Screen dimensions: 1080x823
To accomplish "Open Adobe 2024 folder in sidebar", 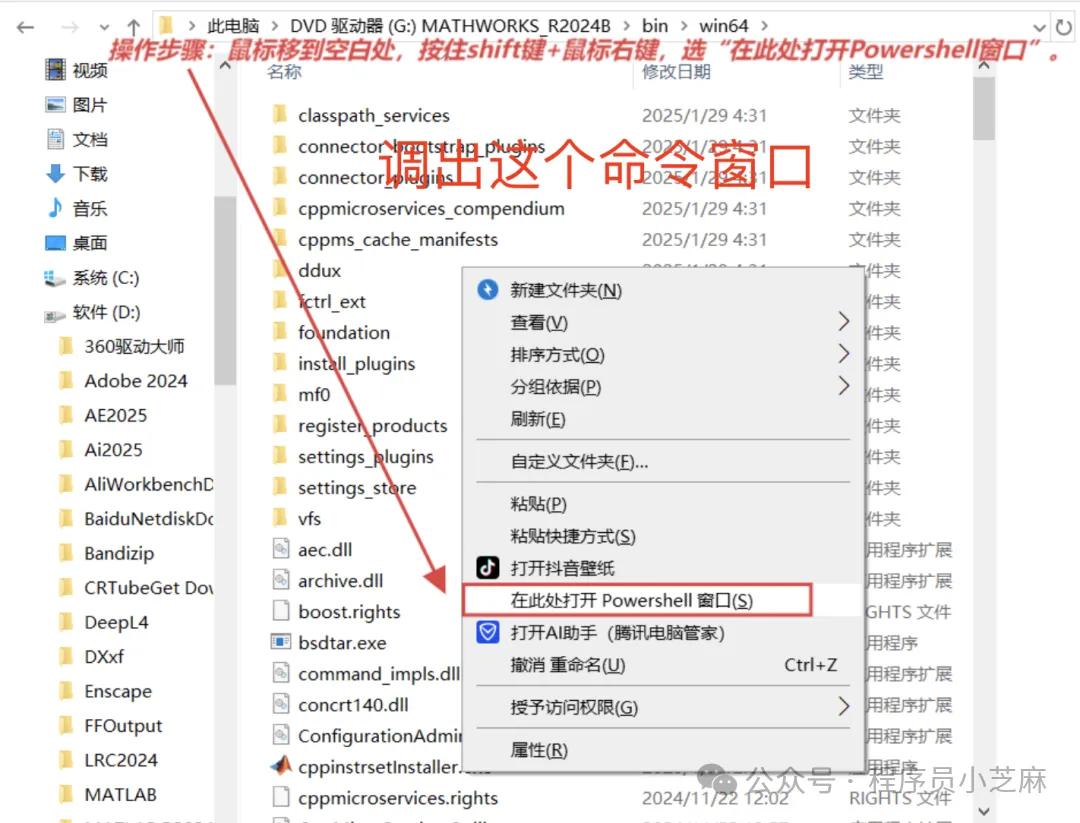I will (x=123, y=381).
